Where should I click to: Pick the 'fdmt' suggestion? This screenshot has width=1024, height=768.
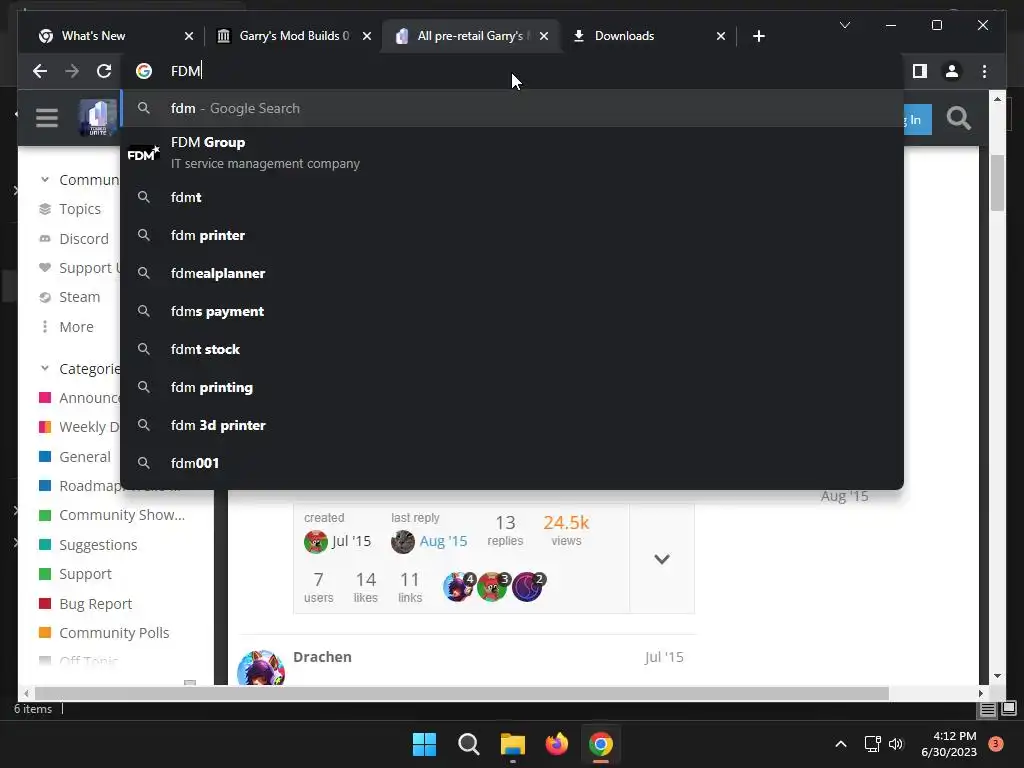512,197
